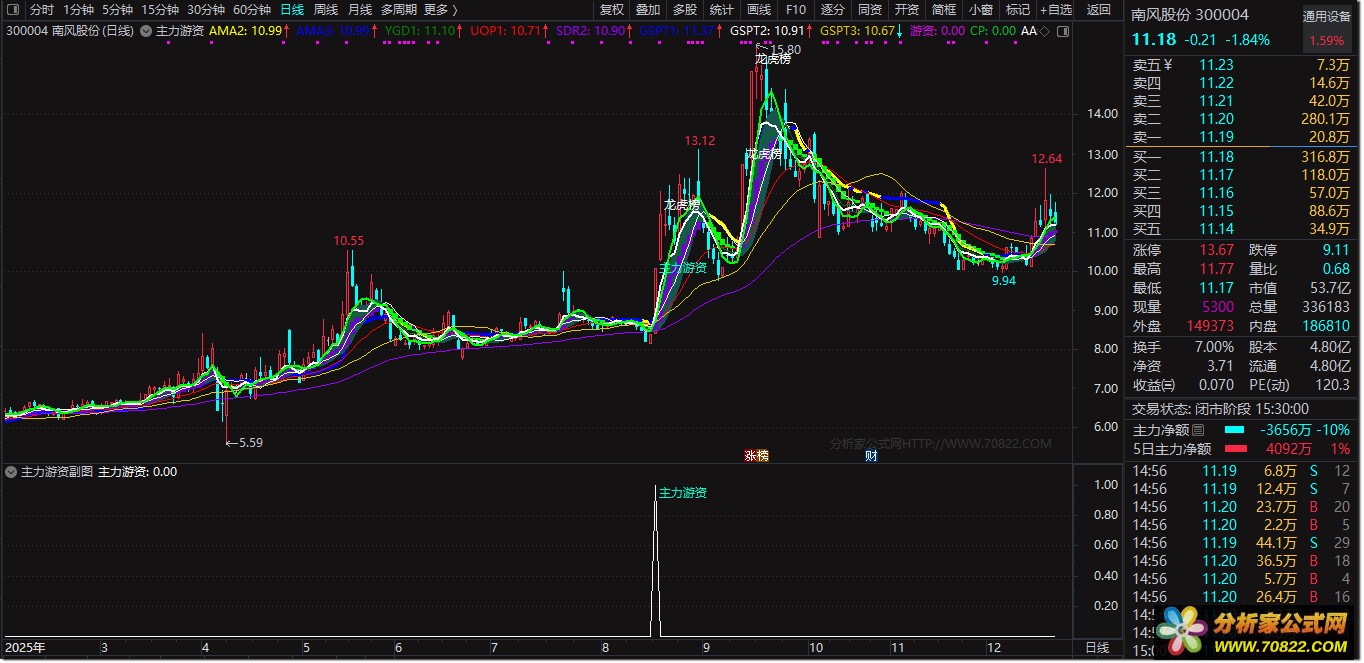Switch to 周线 weekly chart

(x=326, y=10)
